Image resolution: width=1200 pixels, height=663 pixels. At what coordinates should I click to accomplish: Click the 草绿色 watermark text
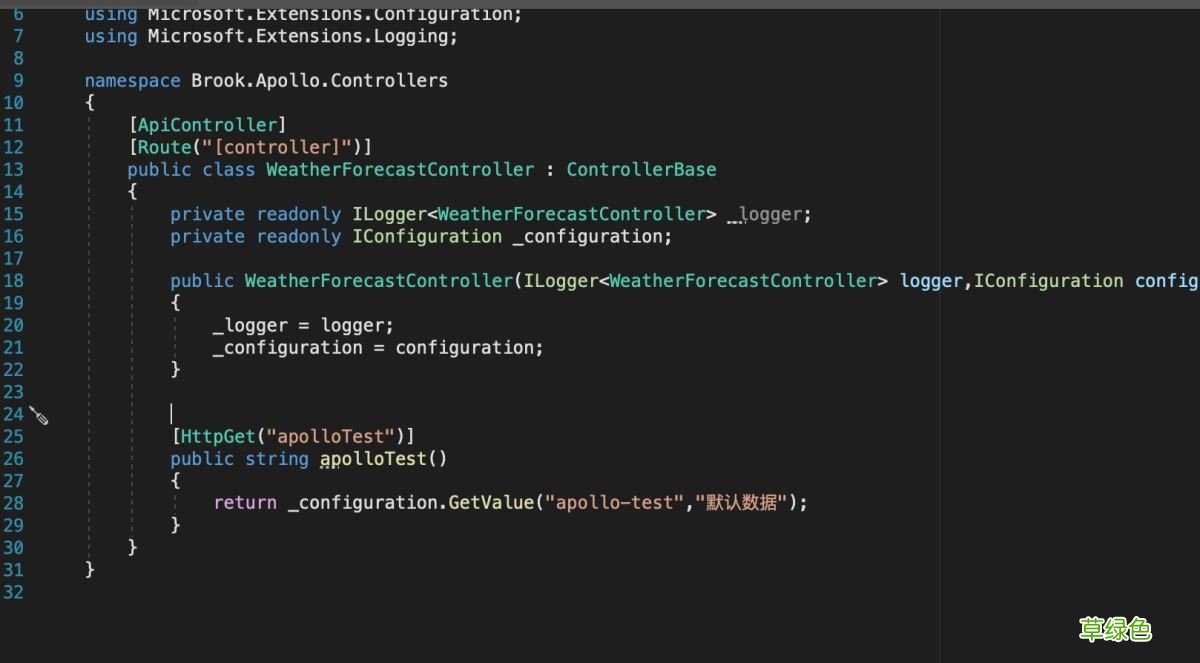tap(1117, 630)
